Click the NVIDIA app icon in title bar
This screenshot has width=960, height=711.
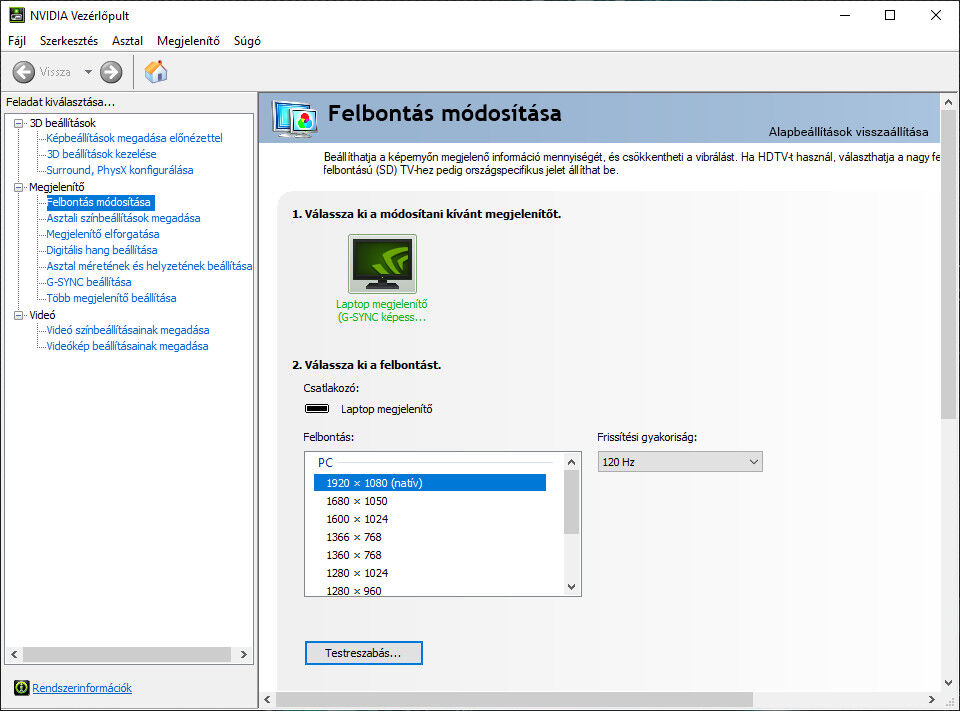pos(17,15)
